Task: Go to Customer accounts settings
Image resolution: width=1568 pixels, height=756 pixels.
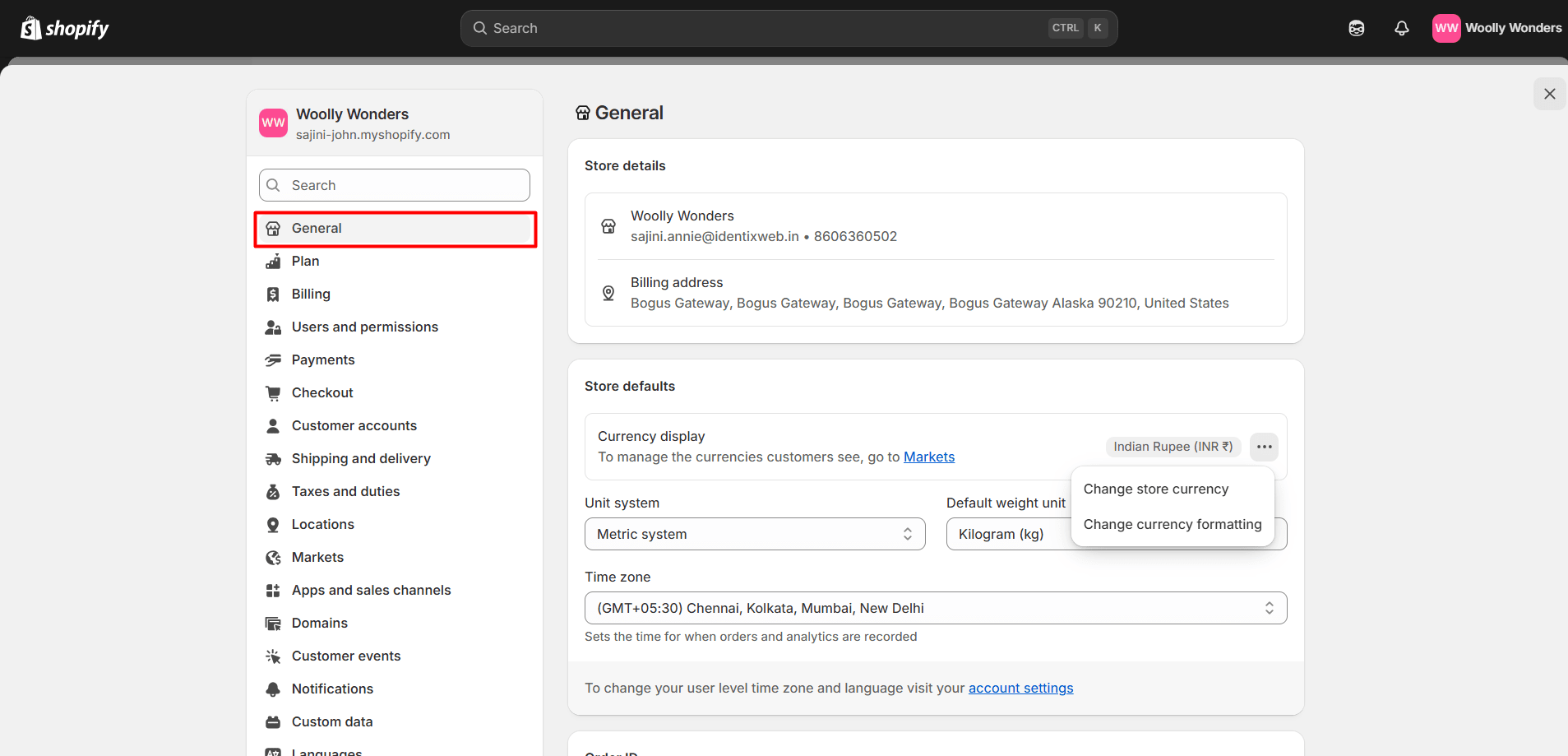Action: pyautogui.click(x=395, y=426)
